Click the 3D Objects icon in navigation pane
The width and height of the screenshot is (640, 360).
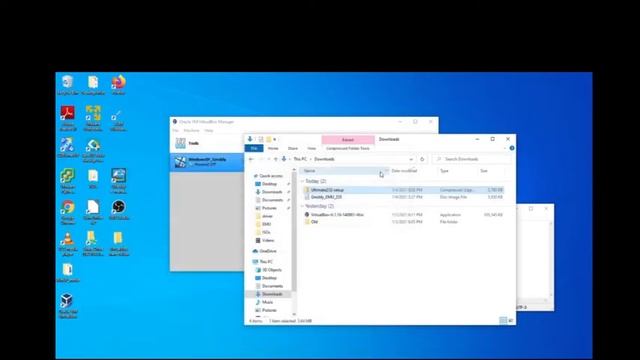258,270
